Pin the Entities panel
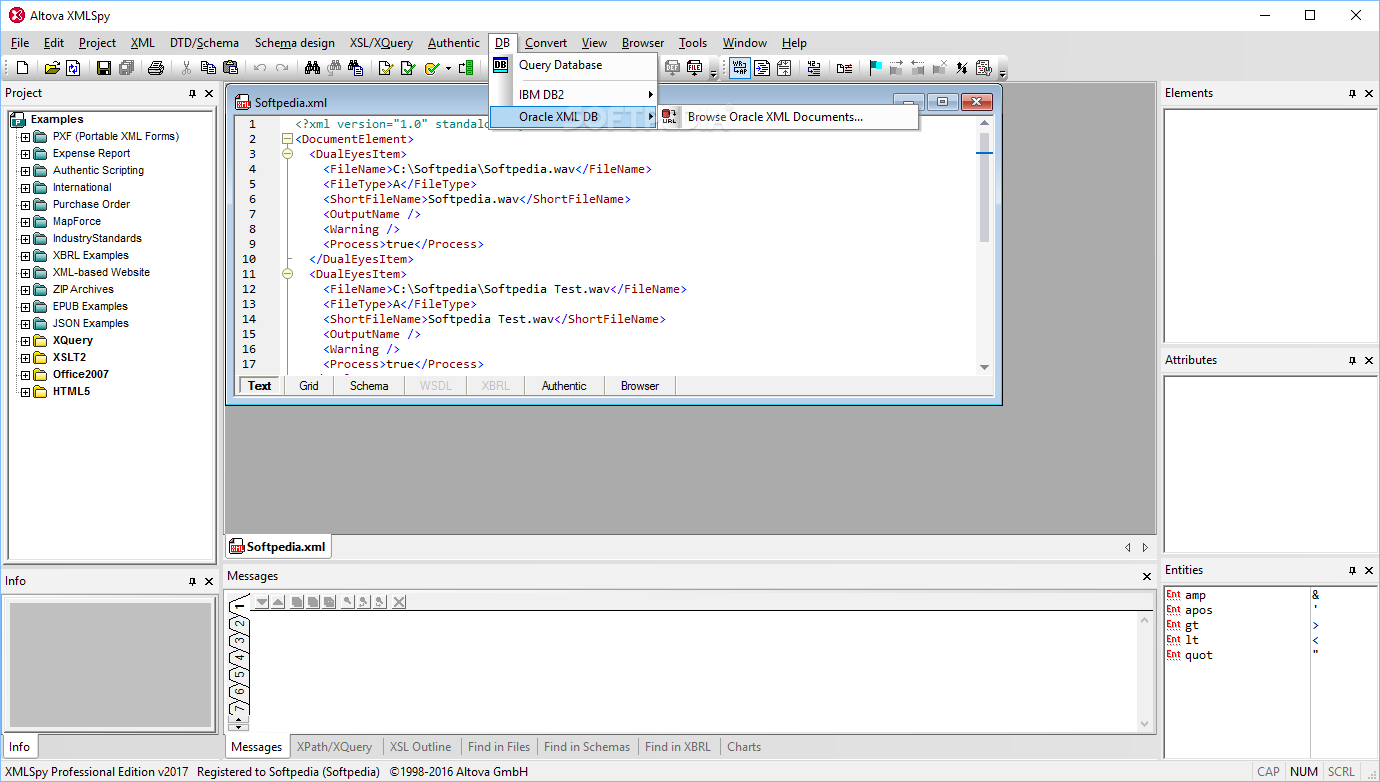 (x=1352, y=570)
